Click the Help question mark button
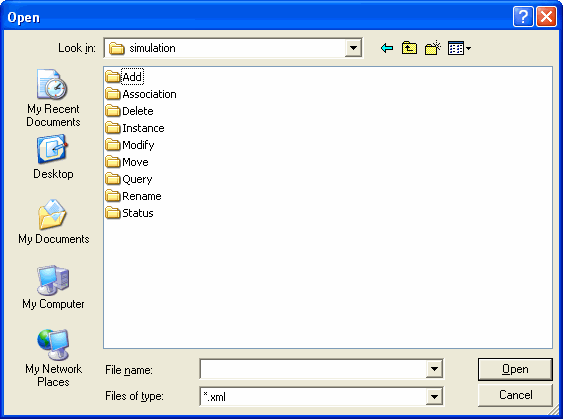Screen dimensions: 563x419 523,17
